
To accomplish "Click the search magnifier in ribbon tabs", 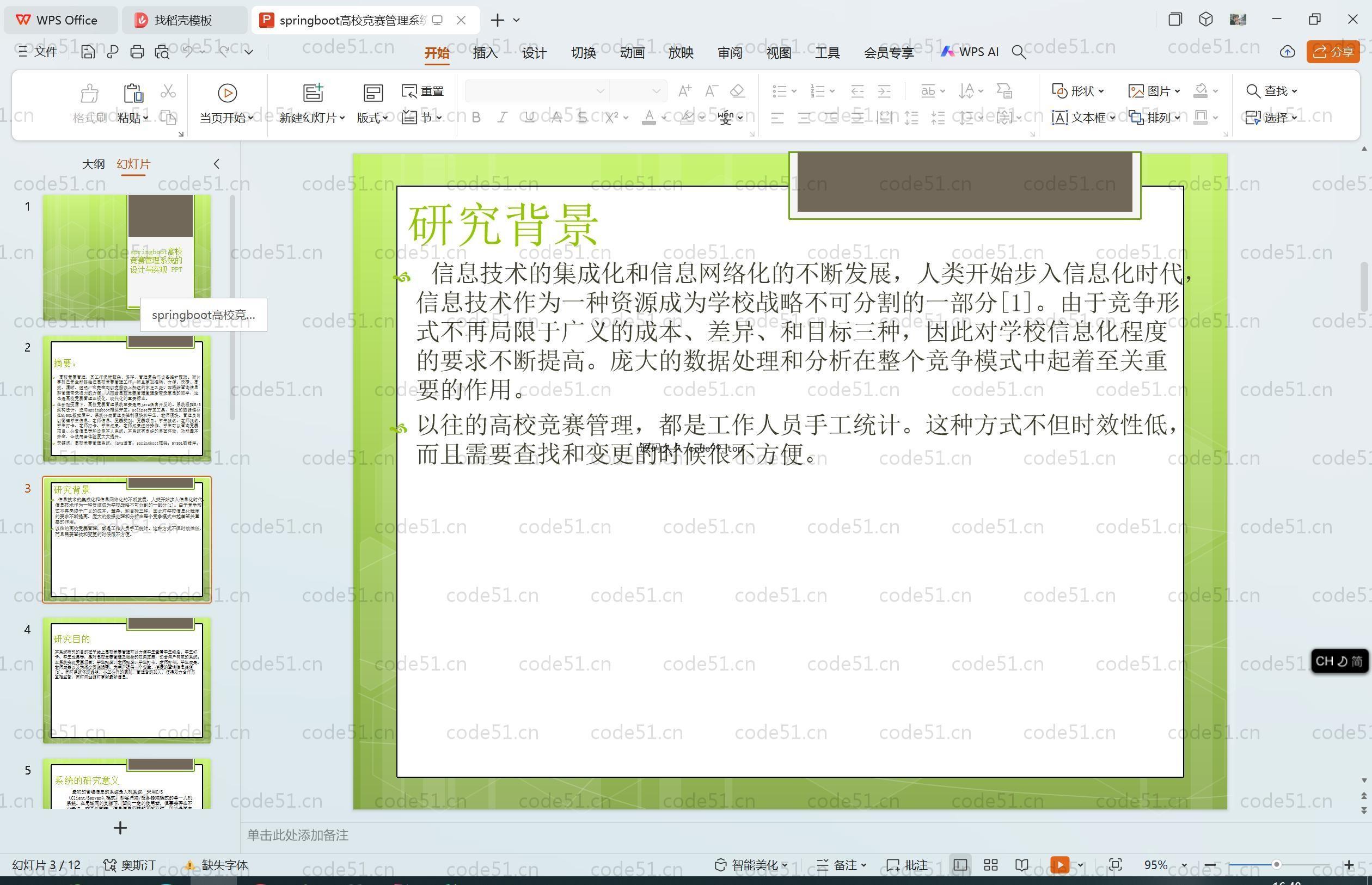I will point(1019,52).
